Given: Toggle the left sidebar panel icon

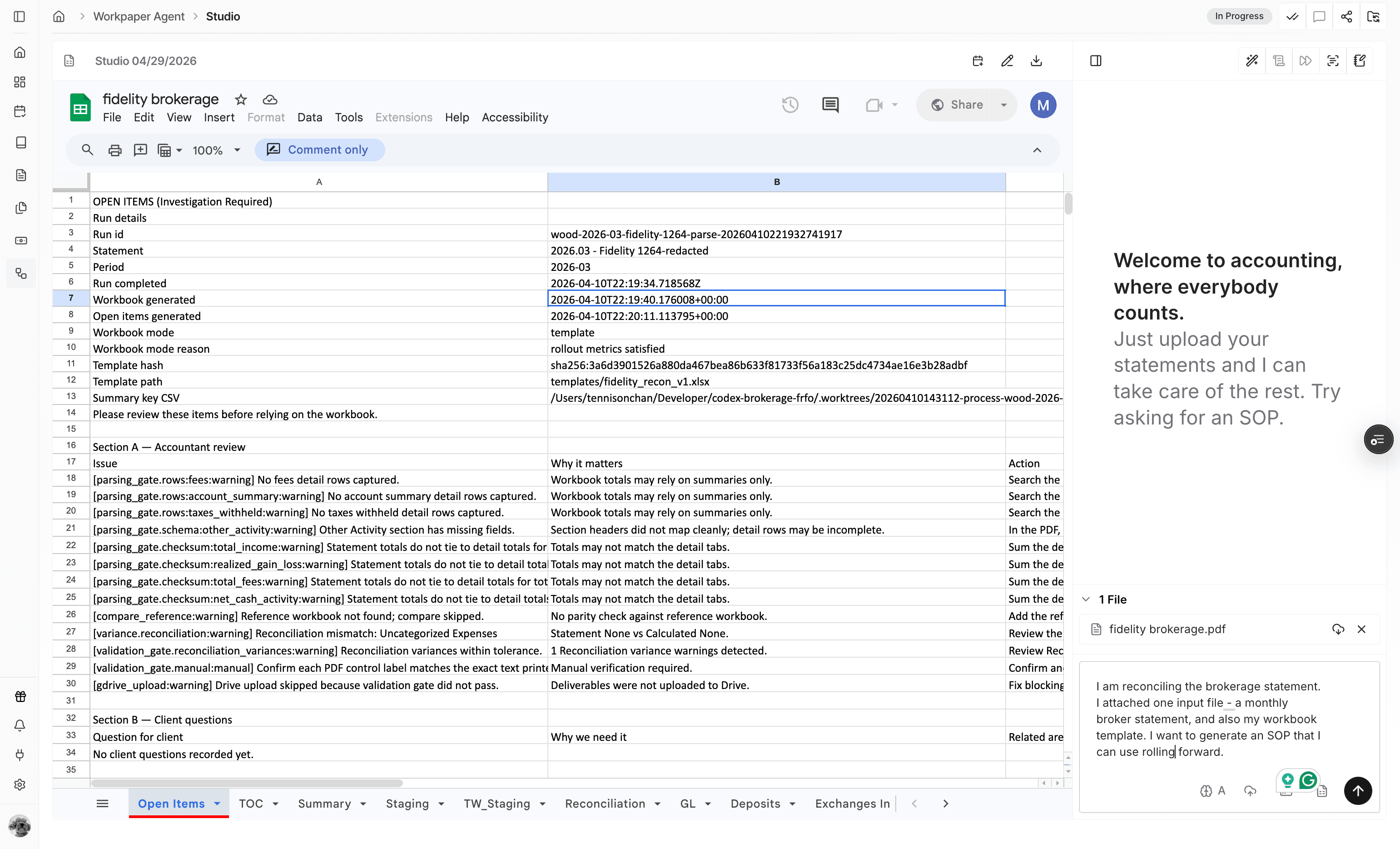Looking at the screenshot, I should pyautogui.click(x=20, y=16).
